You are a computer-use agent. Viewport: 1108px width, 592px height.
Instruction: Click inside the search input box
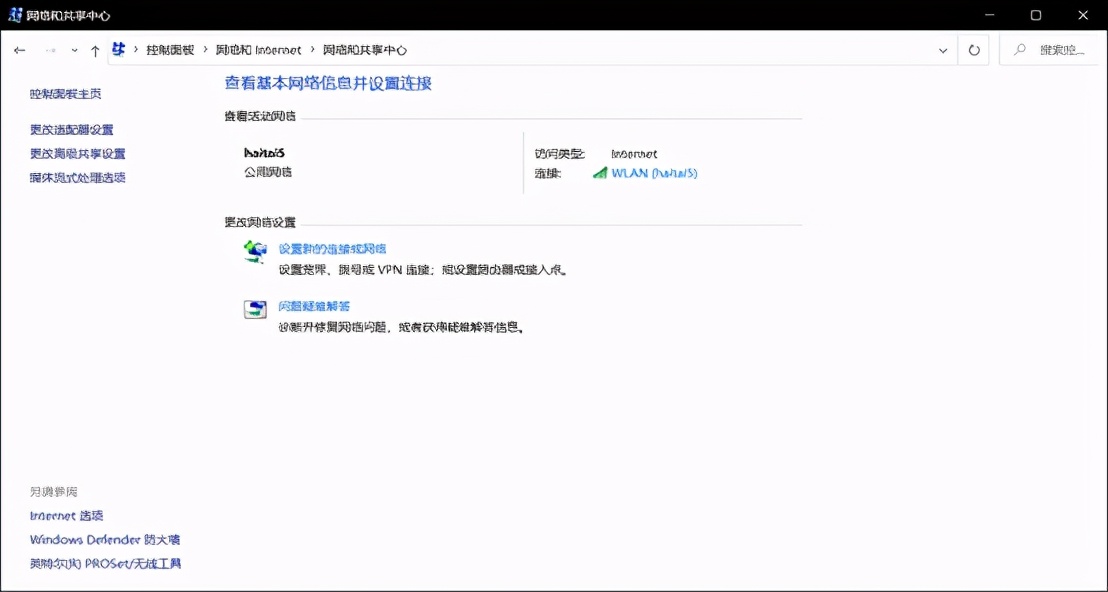[1060, 48]
